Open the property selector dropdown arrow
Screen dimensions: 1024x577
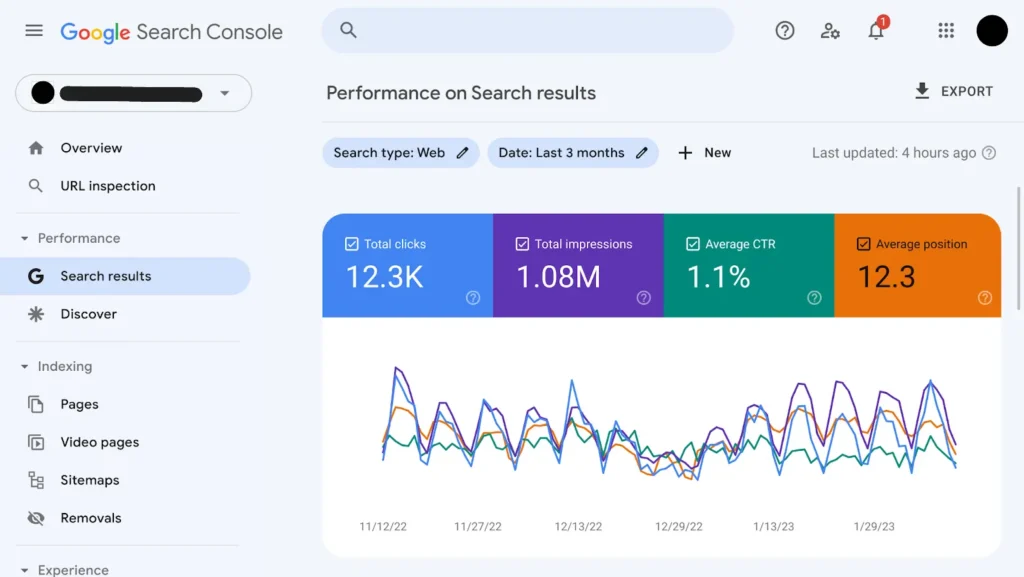point(225,93)
